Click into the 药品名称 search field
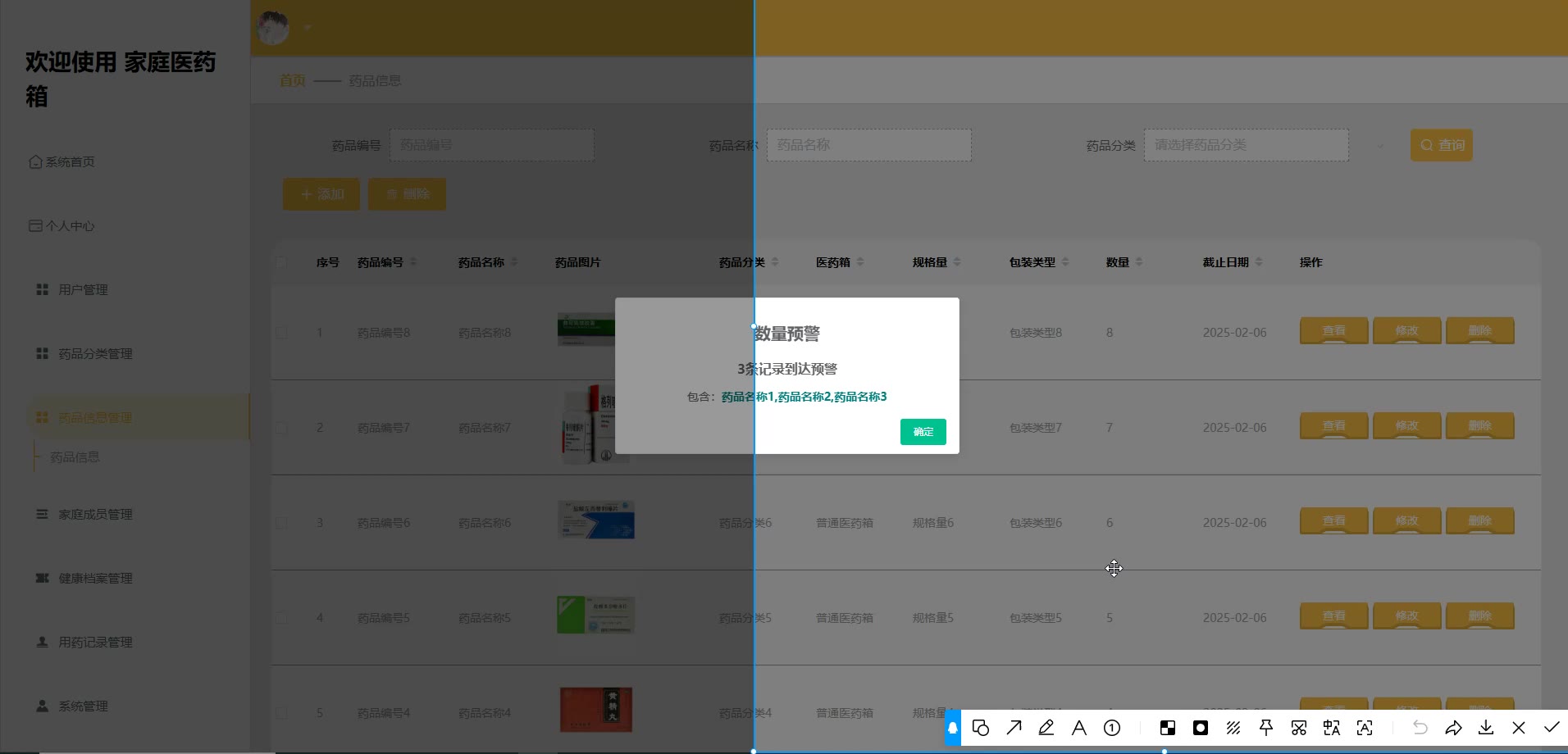The image size is (1568, 754). point(868,145)
